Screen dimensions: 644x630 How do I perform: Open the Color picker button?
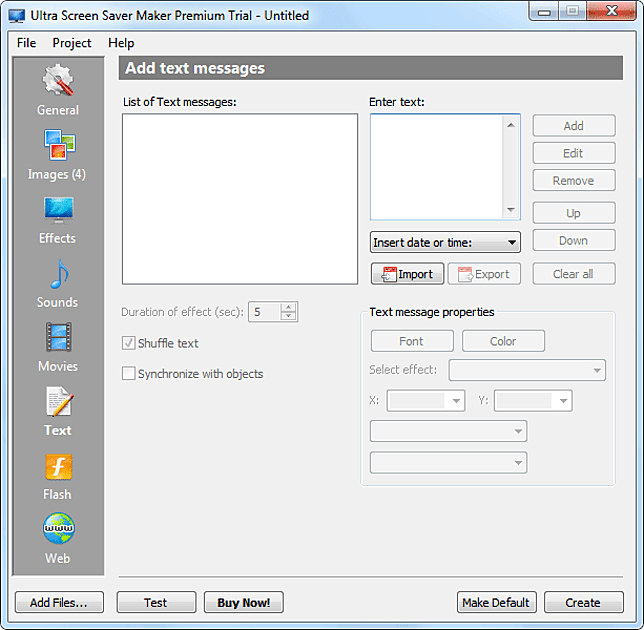[503, 341]
